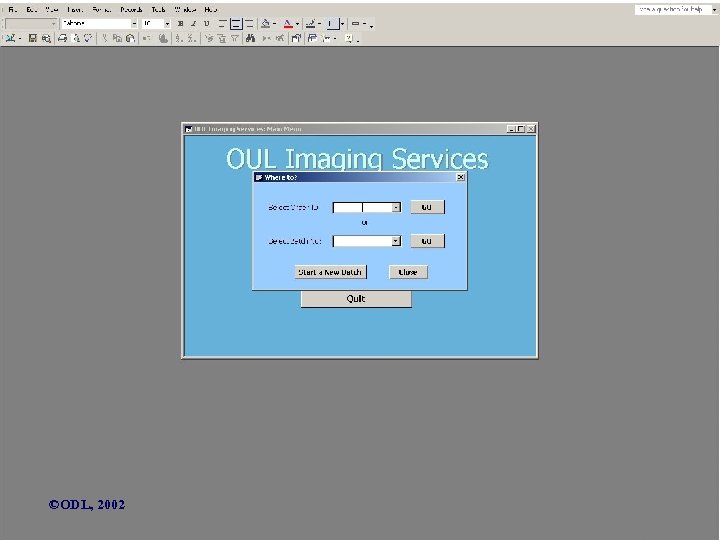Image resolution: width=720 pixels, height=540 pixels.
Task: Open the Tahoma font name dropdown
Action: [134, 23]
